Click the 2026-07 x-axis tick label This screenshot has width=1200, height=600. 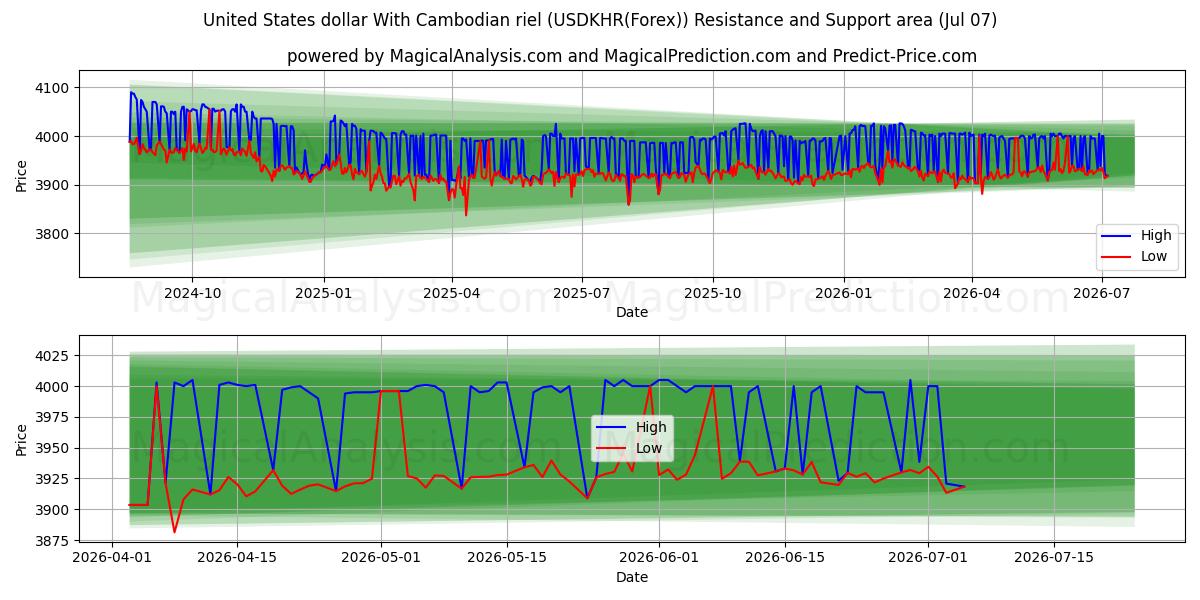1102,294
